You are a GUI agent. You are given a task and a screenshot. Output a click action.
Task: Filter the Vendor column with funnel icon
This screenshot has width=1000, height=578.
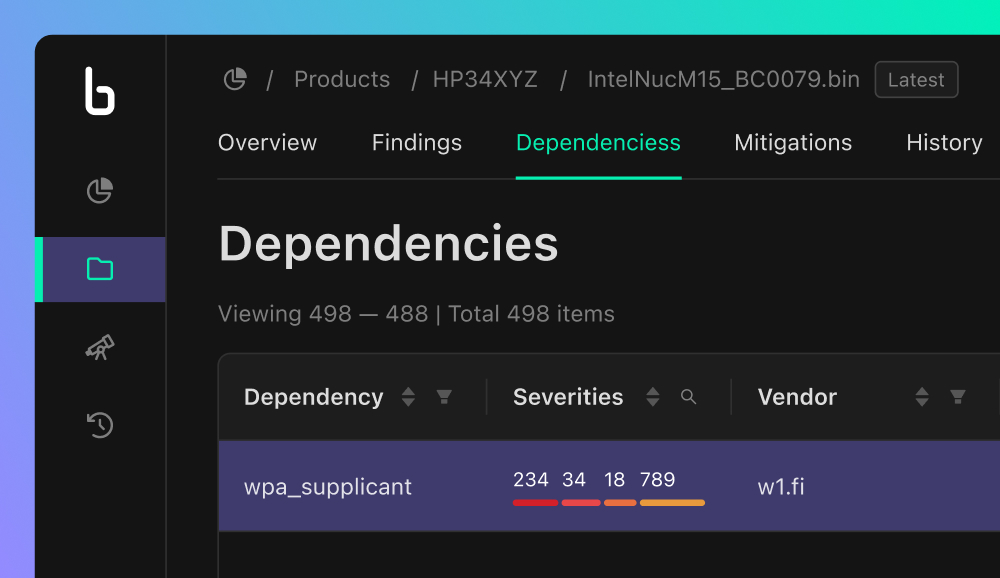[958, 397]
